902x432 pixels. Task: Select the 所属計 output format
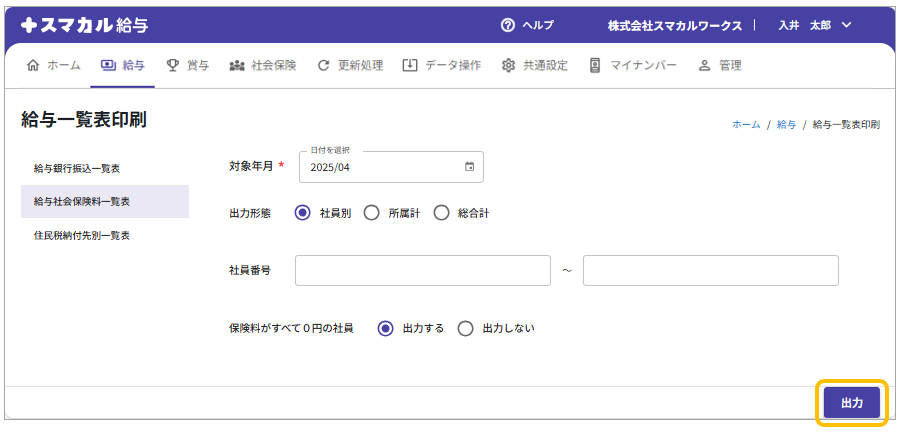[372, 213]
